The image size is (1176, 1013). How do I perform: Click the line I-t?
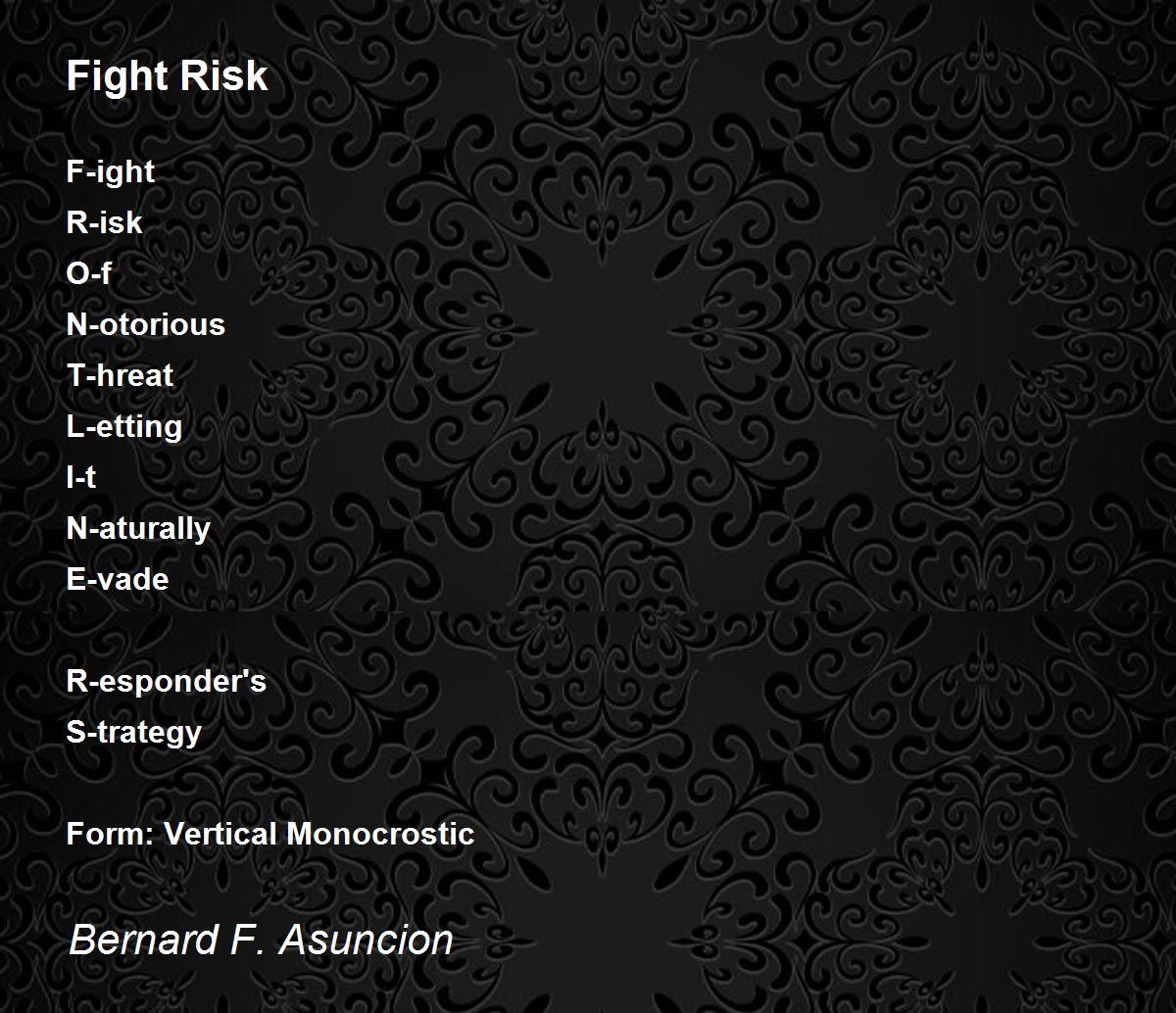click(81, 477)
